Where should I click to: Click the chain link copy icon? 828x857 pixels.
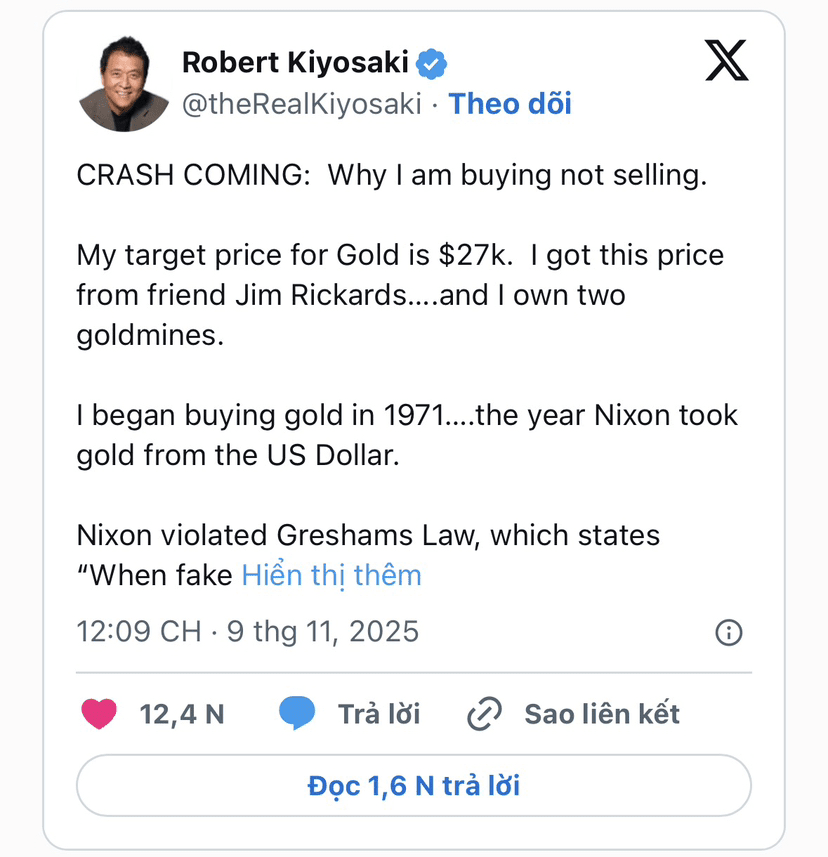tap(484, 715)
